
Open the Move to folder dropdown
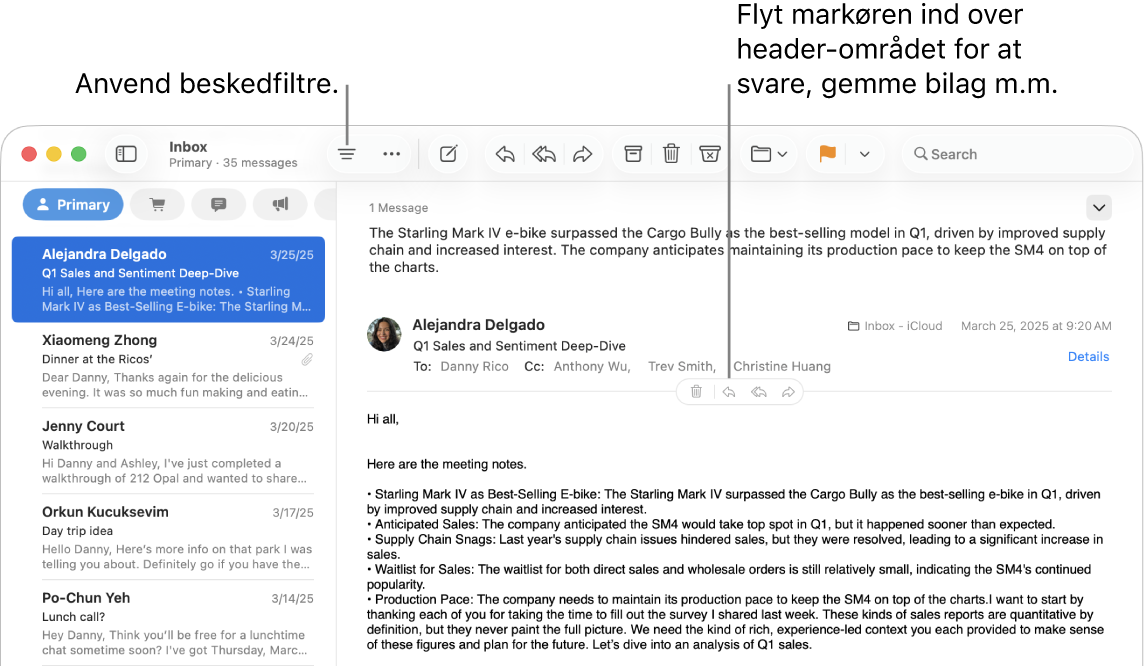769,154
